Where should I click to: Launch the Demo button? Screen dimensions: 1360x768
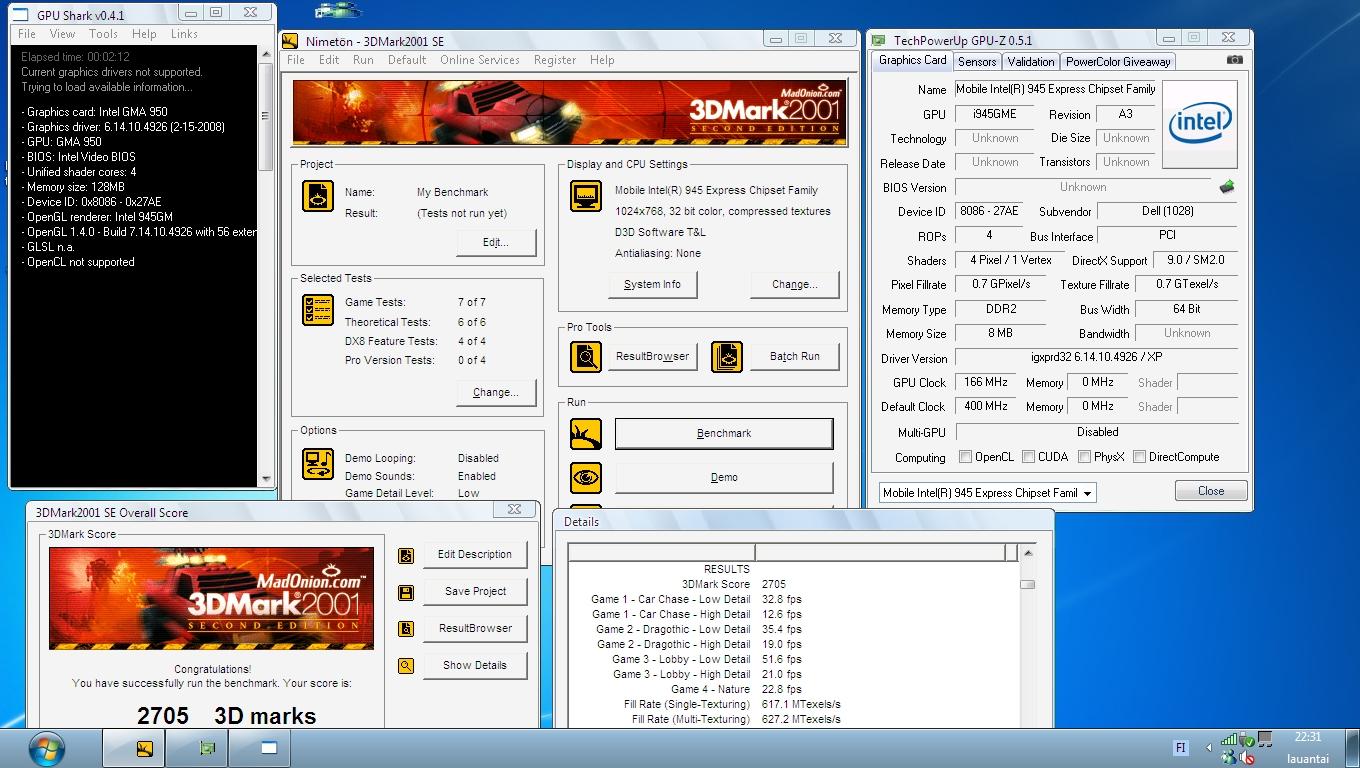pos(724,478)
